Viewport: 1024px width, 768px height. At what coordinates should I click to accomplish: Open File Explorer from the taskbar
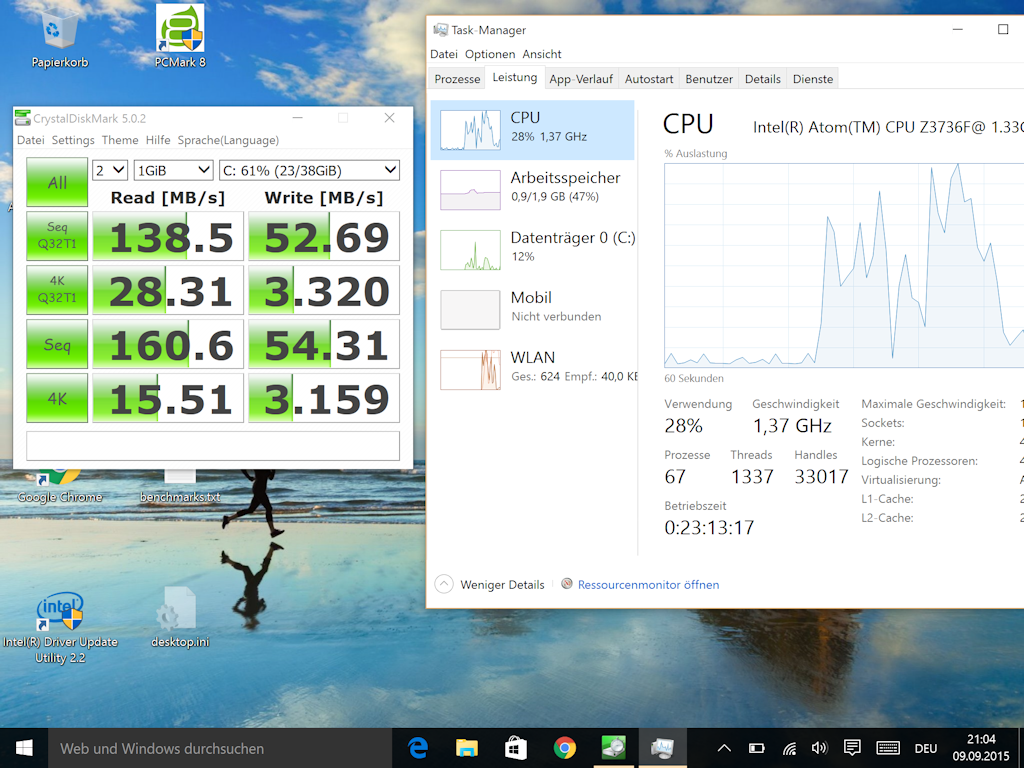click(466, 748)
